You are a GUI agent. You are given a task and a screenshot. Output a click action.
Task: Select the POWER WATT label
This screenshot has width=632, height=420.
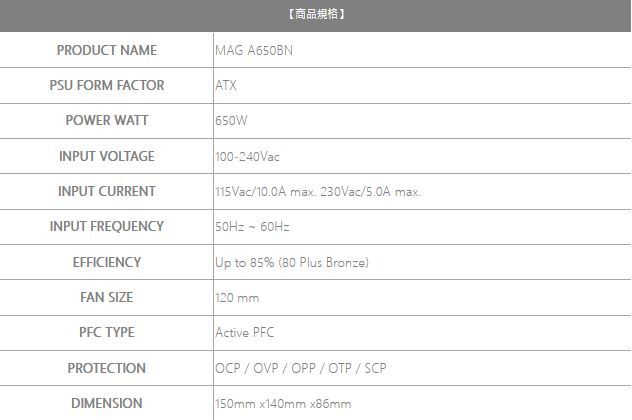[107, 120]
